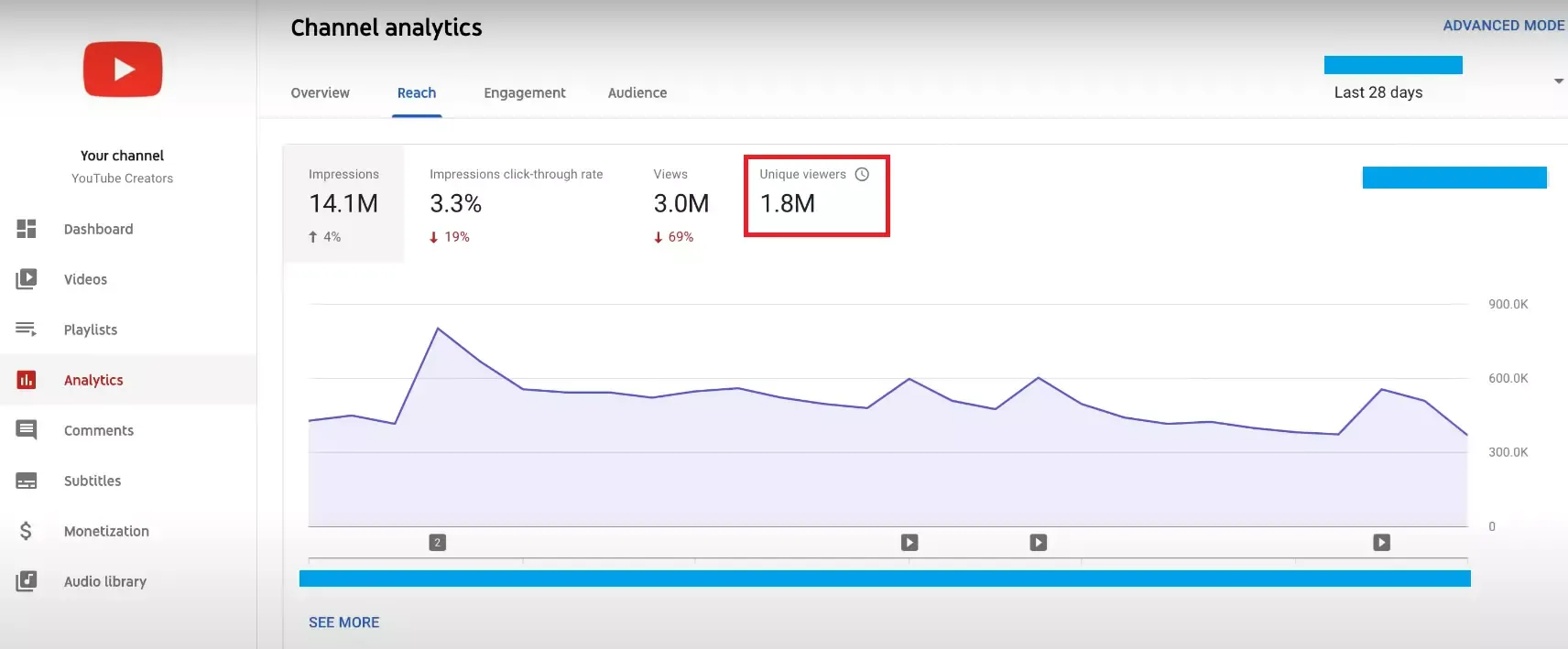Screen dimensions: 1568x649
Task: Click the Videos sidebar icon
Action: click(27, 279)
